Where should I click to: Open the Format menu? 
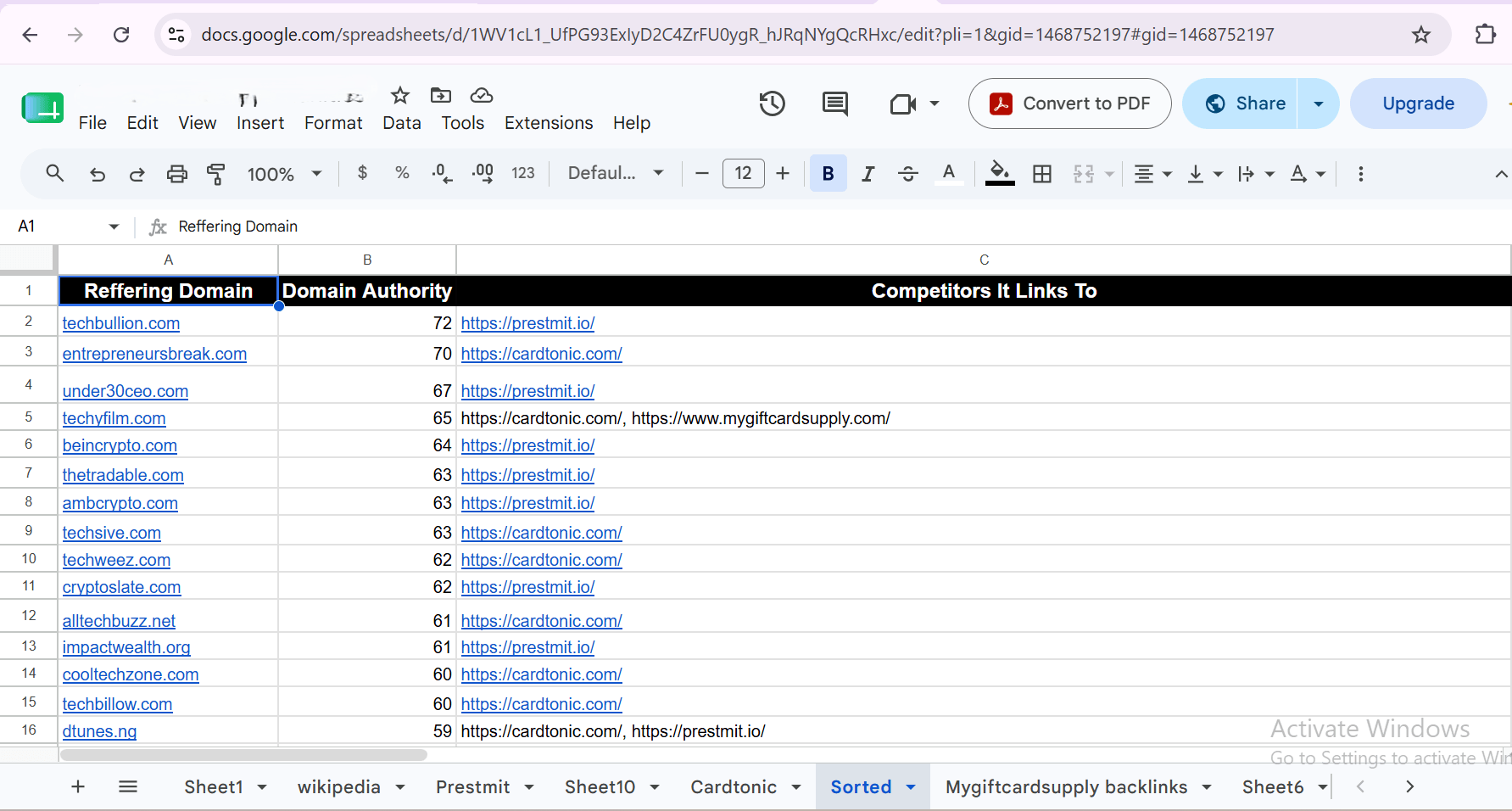(333, 123)
